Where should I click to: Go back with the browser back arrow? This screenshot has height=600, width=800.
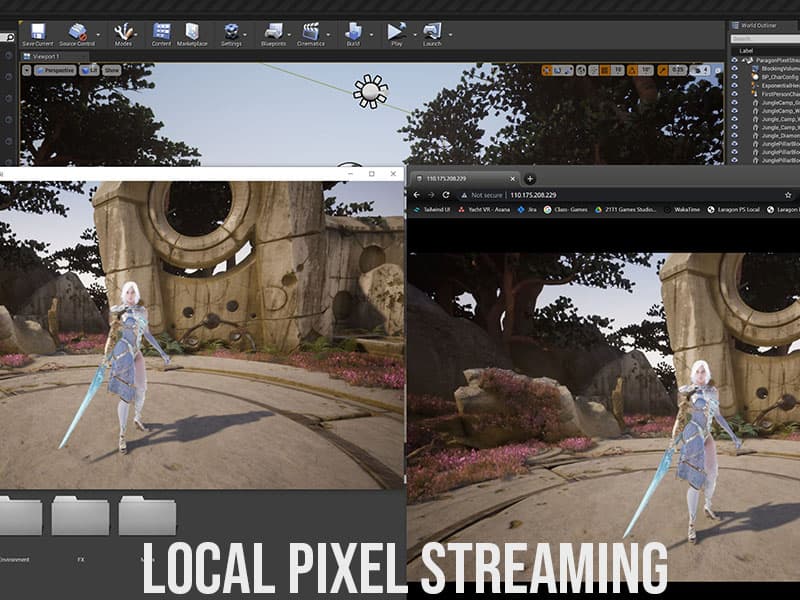click(416, 195)
